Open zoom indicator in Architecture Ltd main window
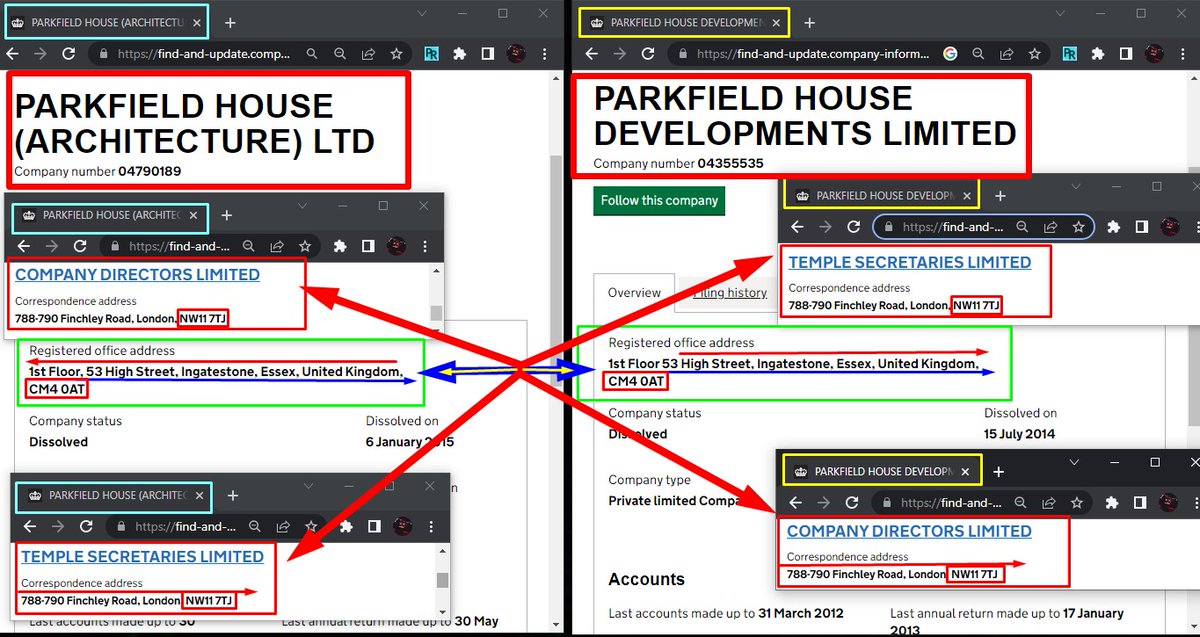The width and height of the screenshot is (1200, 637). [x=340, y=54]
